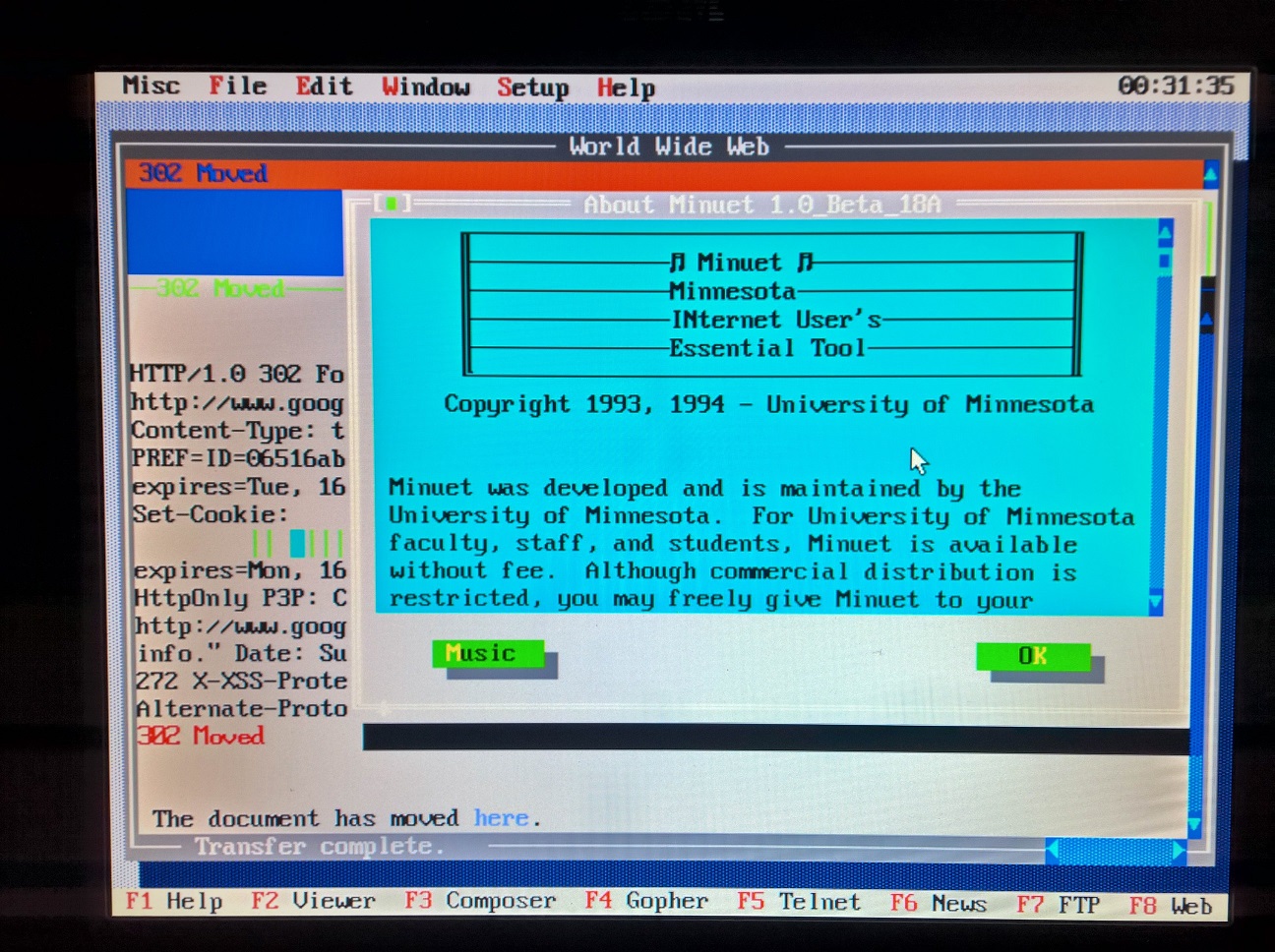The width and height of the screenshot is (1275, 952).
Task: Open the Window menu
Action: click(425, 88)
